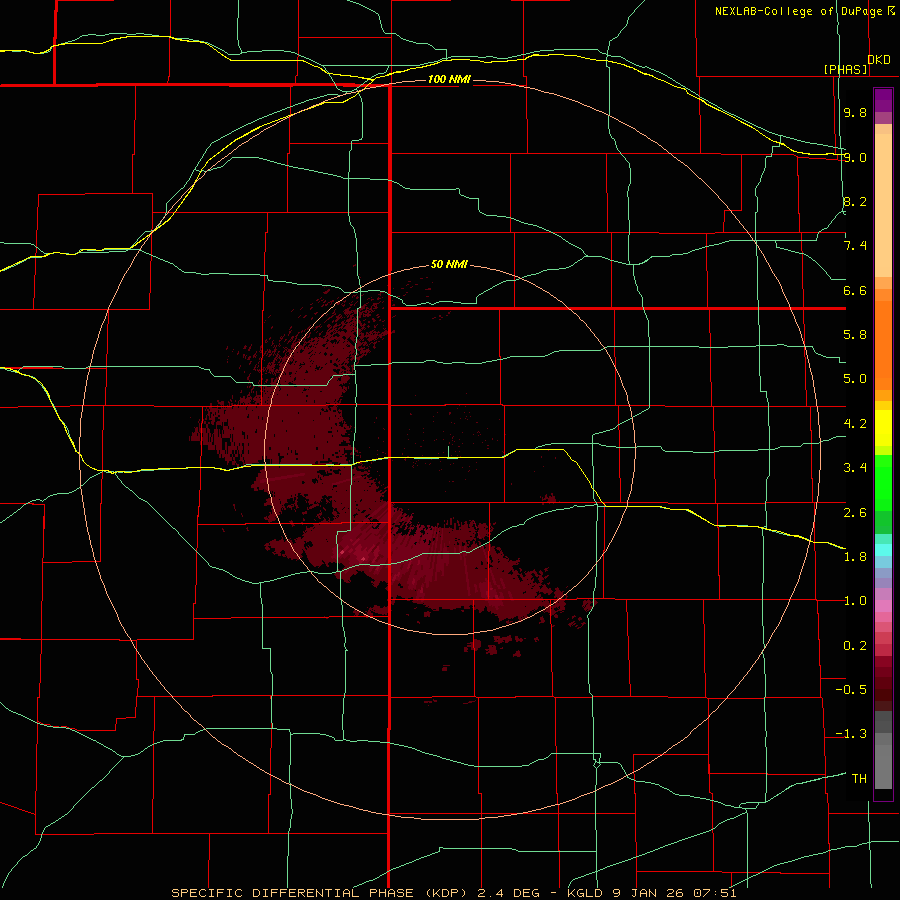
Task: Click the 4.2 legend value
Action: click(855, 424)
